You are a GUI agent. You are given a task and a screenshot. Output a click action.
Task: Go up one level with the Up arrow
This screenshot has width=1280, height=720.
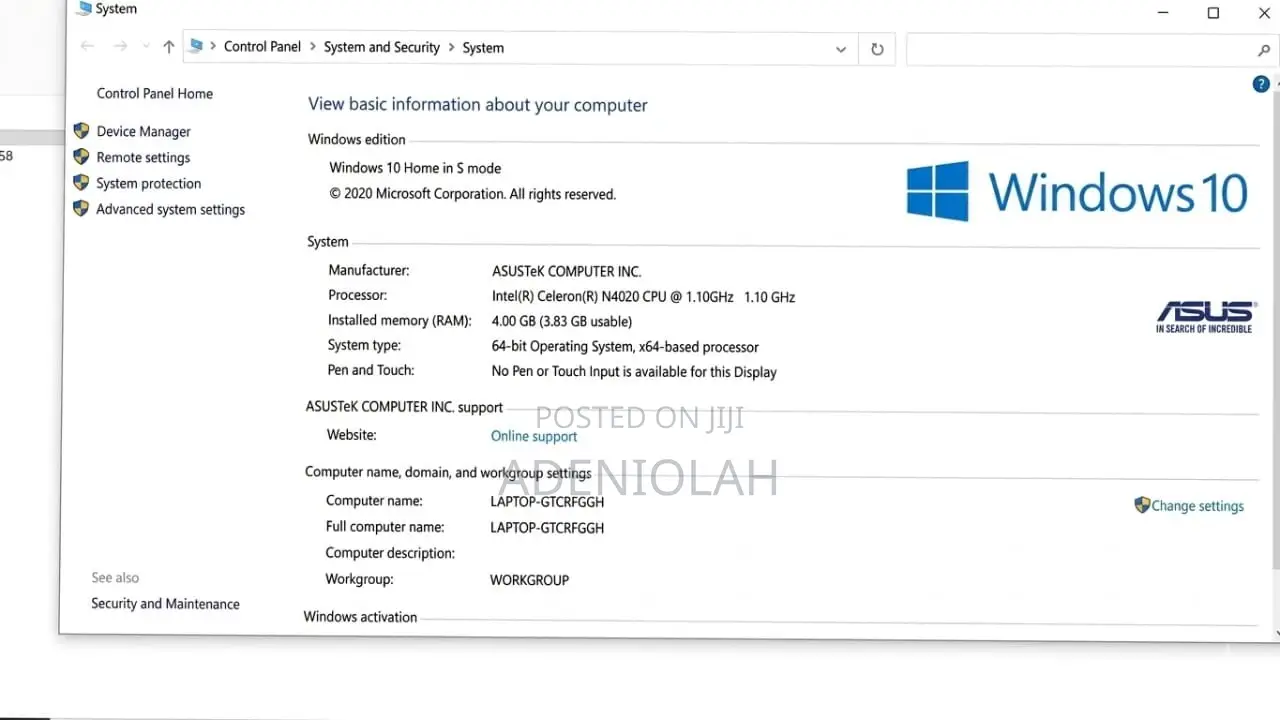168,47
